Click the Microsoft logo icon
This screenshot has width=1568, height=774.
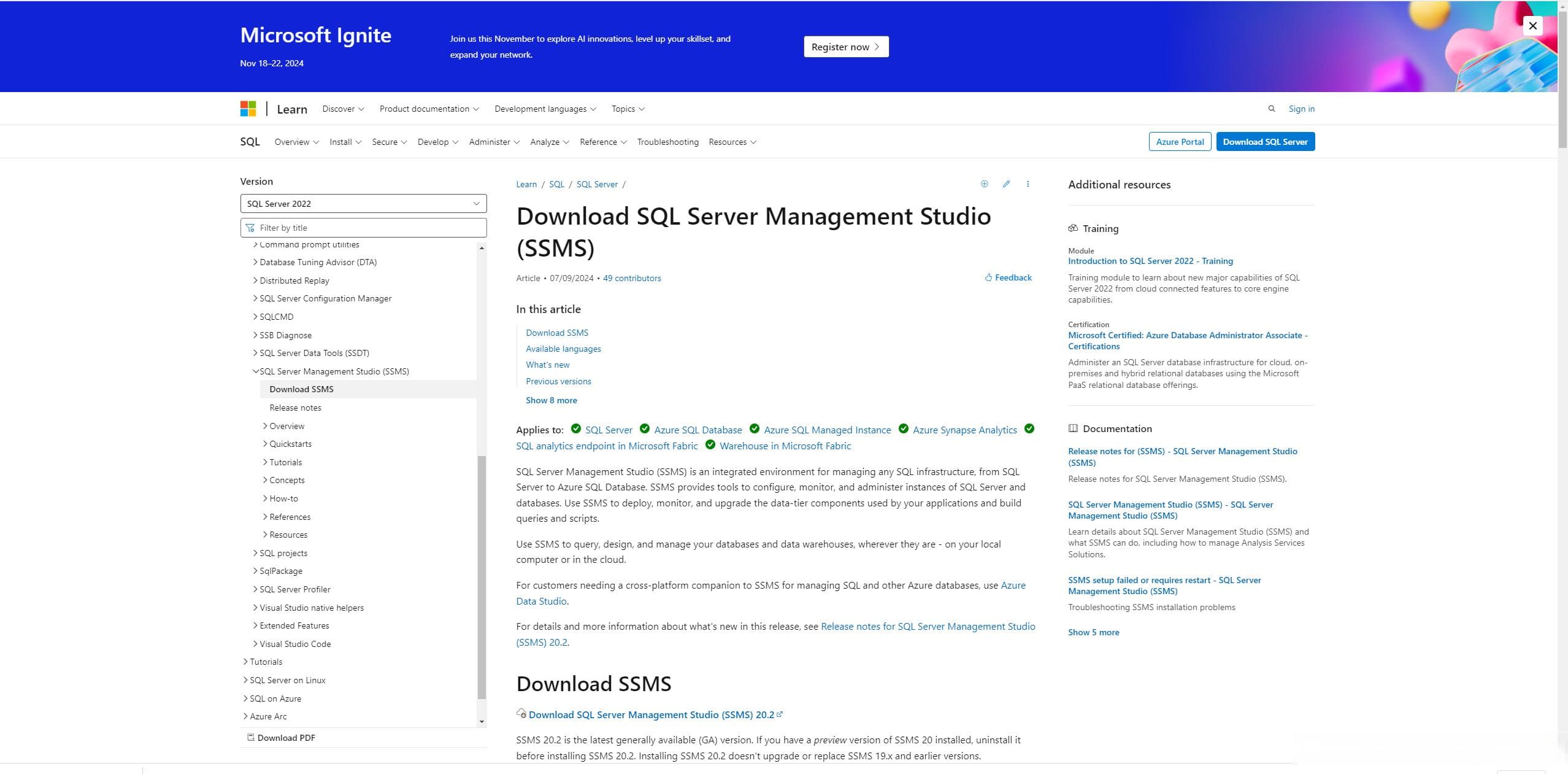pos(248,109)
